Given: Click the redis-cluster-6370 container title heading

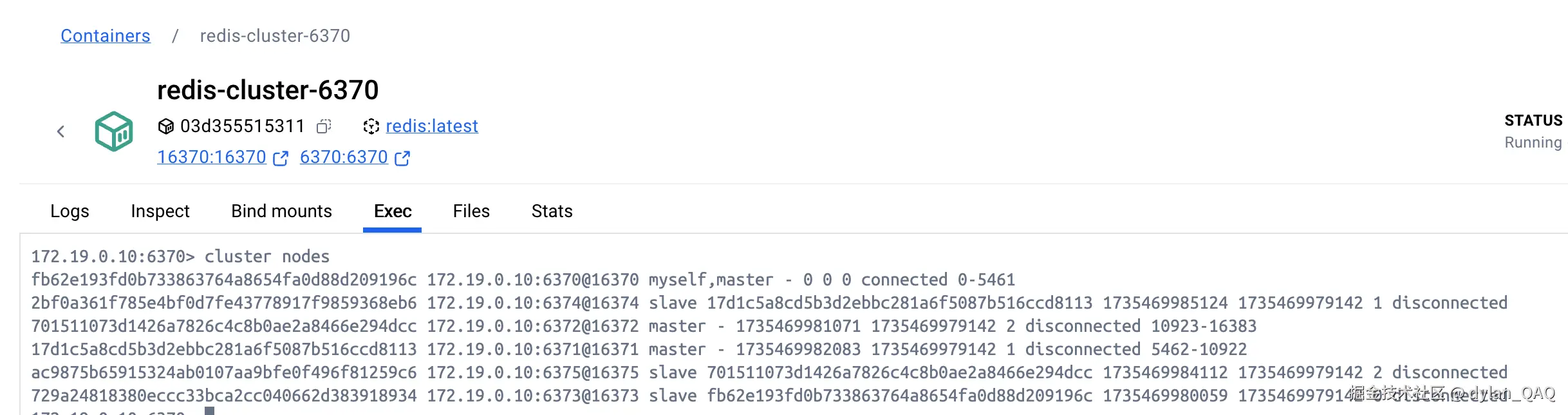Looking at the screenshot, I should (268, 90).
